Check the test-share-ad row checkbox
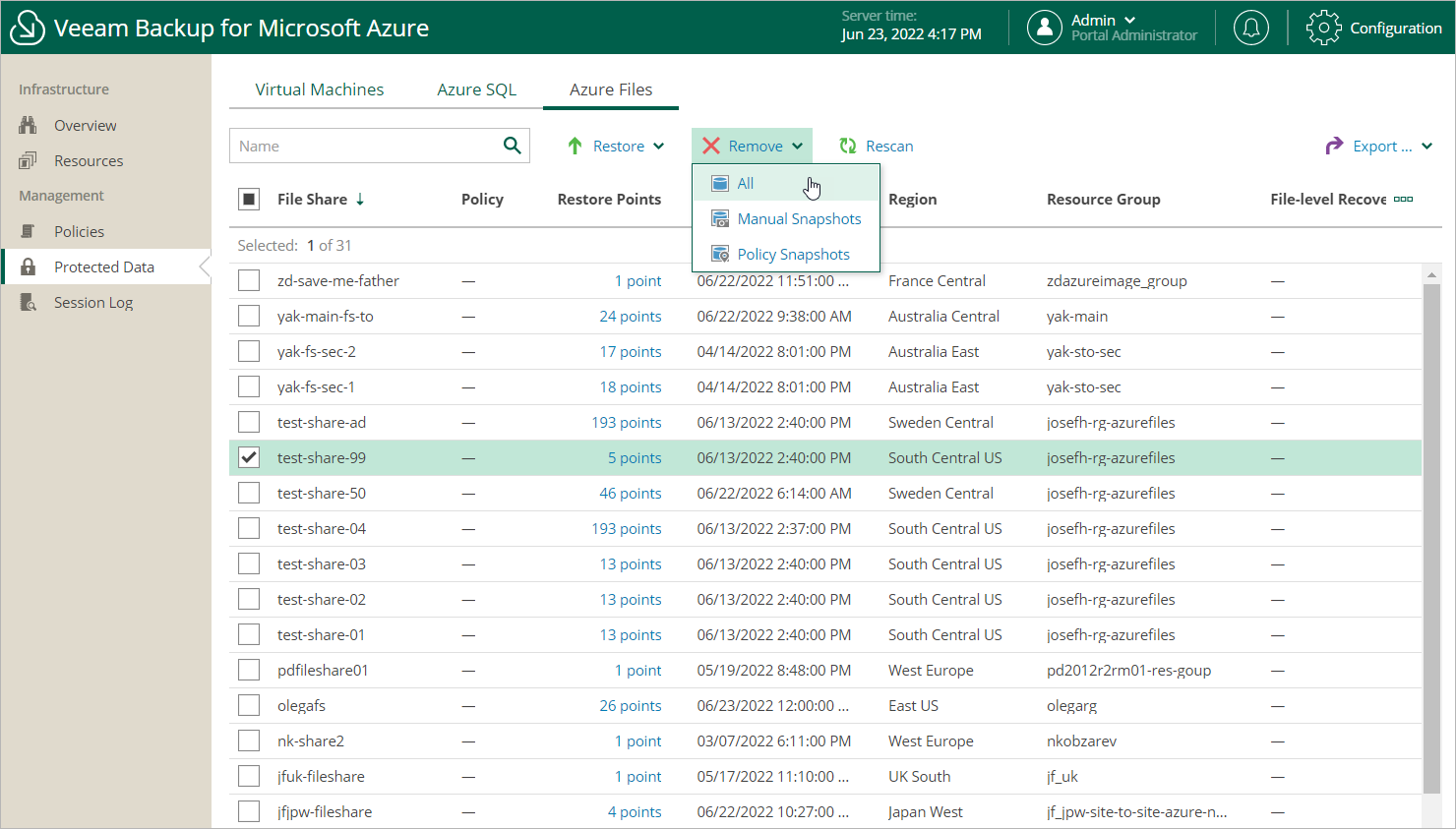 (x=249, y=422)
